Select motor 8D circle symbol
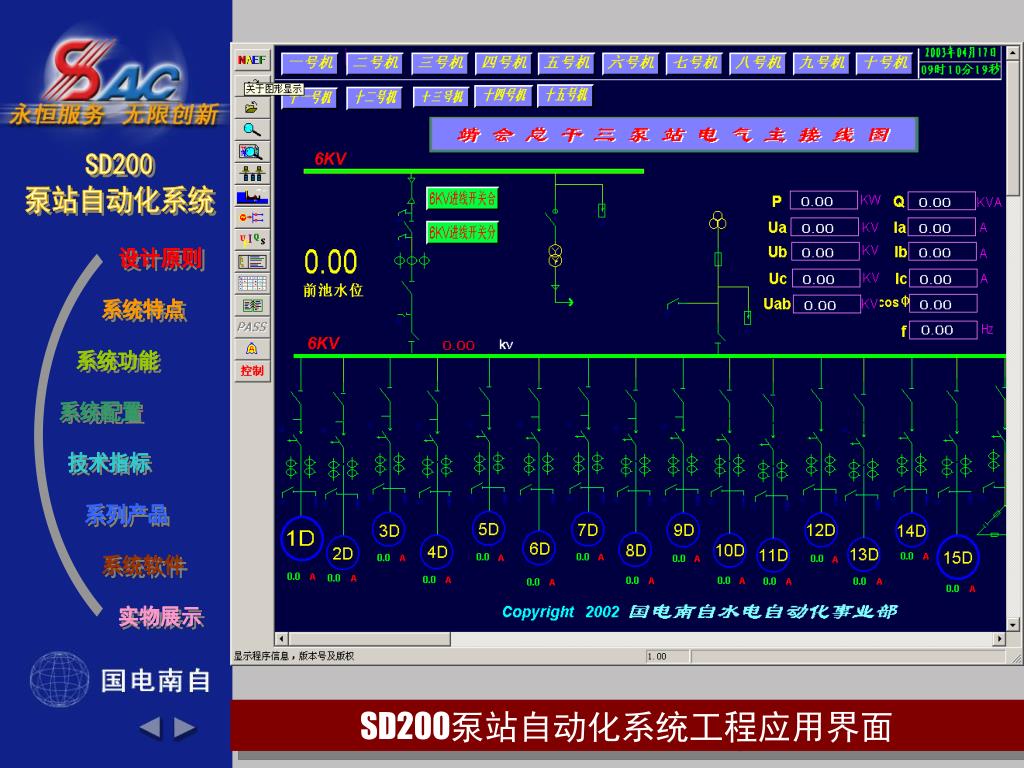 click(x=635, y=551)
